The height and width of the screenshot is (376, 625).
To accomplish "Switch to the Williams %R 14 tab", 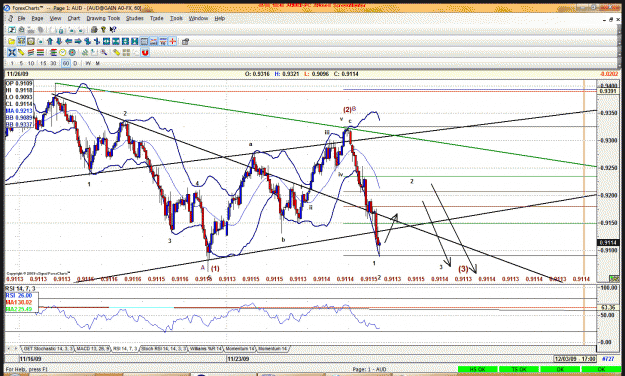I will [x=205, y=349].
